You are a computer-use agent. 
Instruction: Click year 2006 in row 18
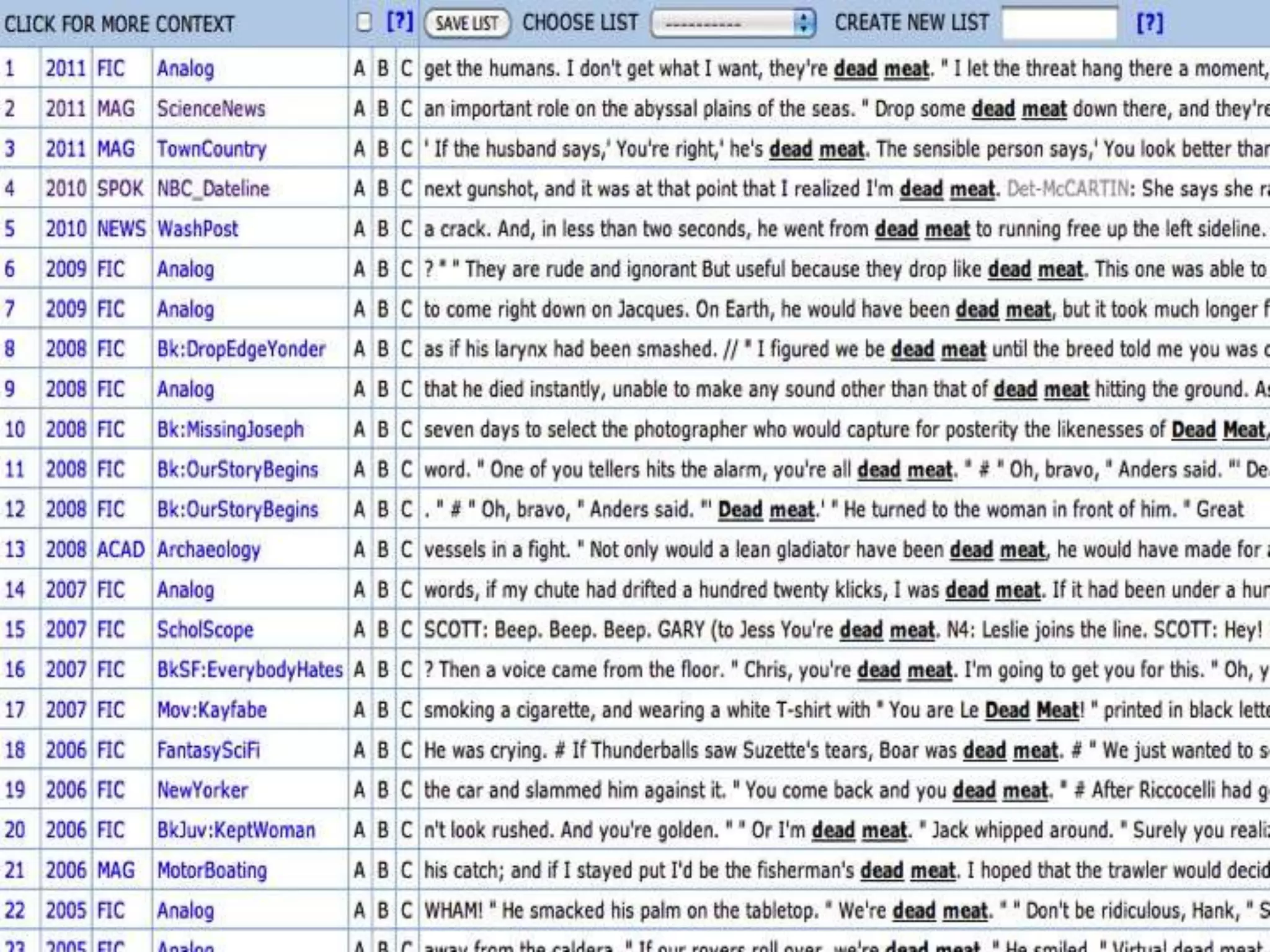tap(66, 750)
